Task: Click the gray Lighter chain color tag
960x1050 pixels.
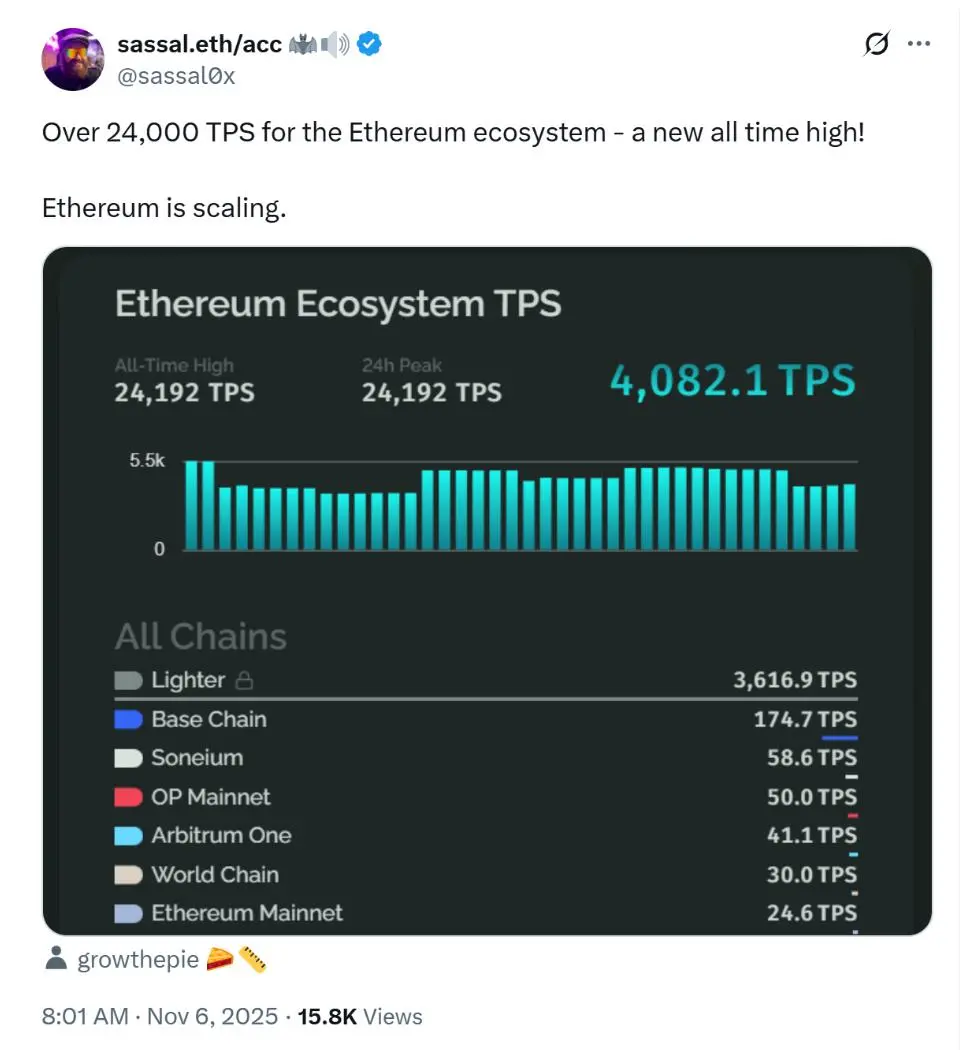Action: point(128,681)
